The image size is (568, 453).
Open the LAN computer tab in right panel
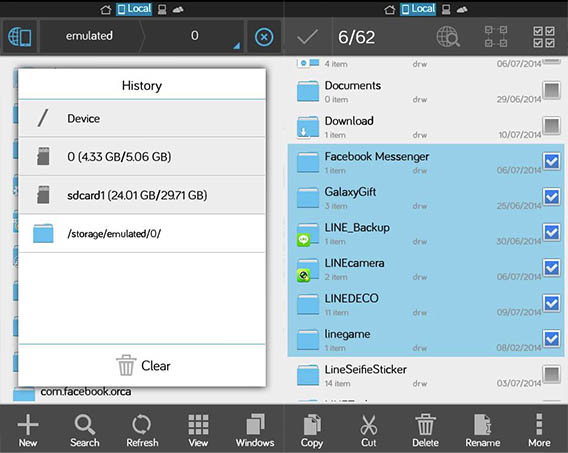coord(446,9)
